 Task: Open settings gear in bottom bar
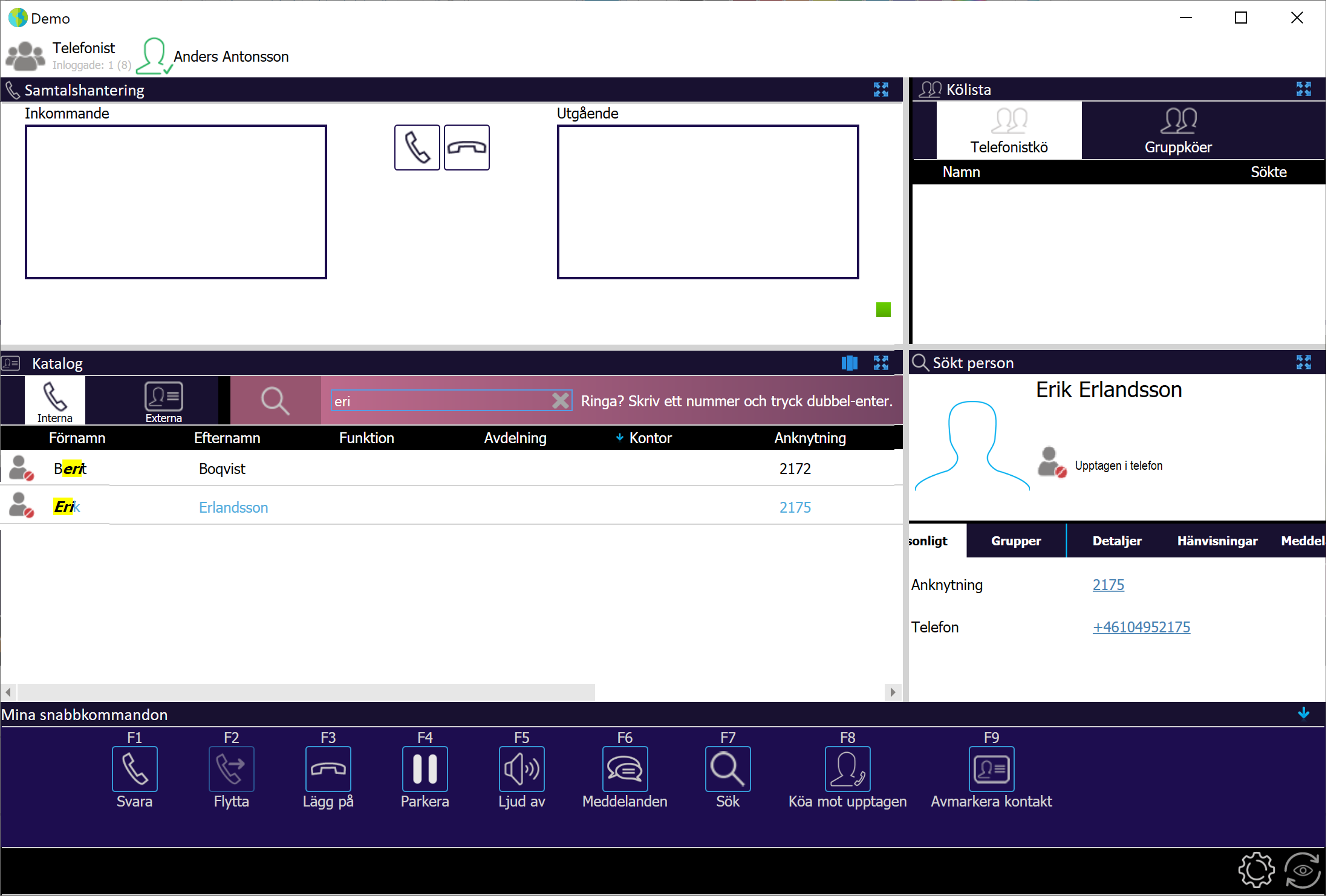pyautogui.click(x=1256, y=870)
